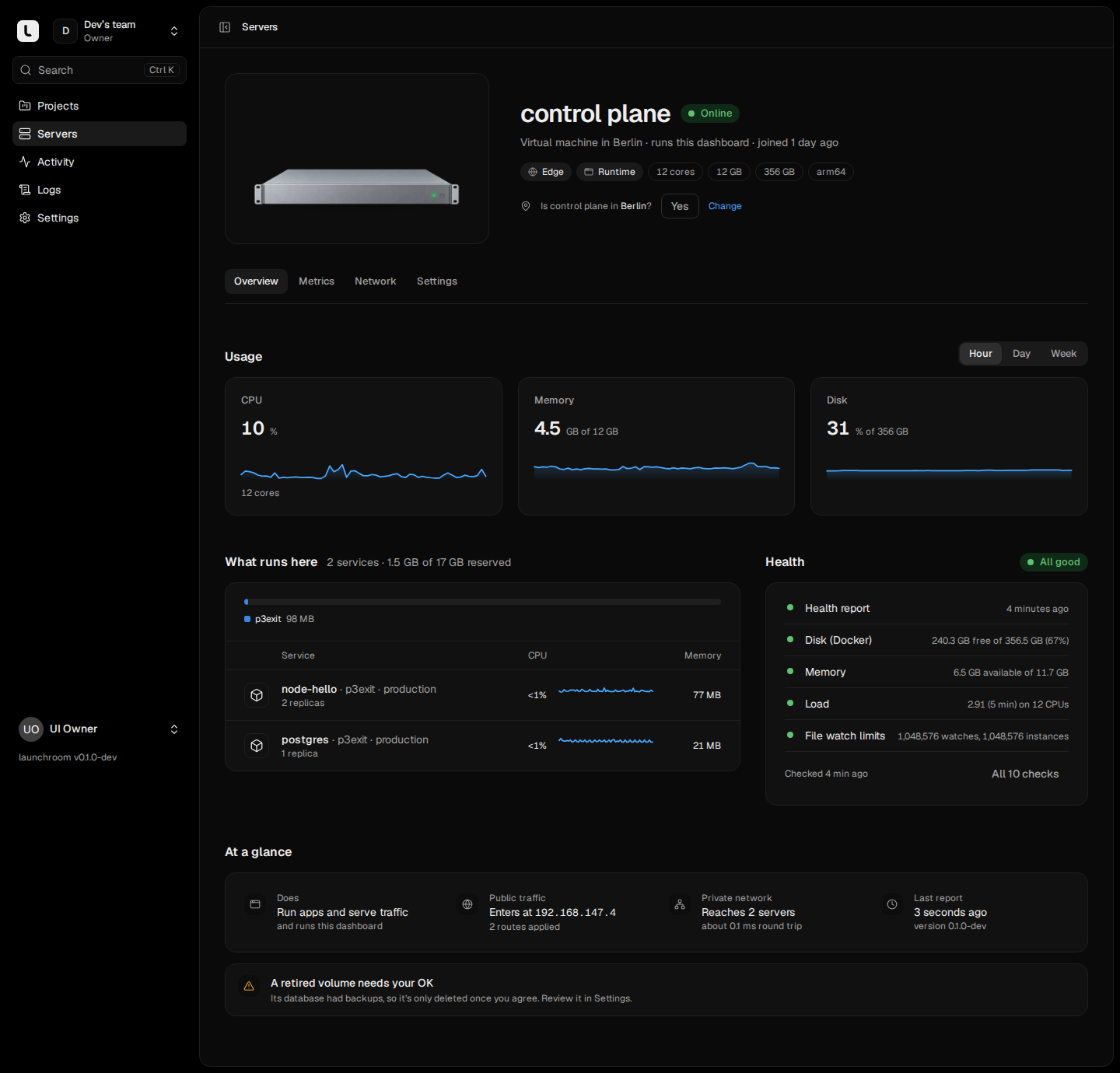
Task: Click the Runtime tag
Action: coord(610,172)
